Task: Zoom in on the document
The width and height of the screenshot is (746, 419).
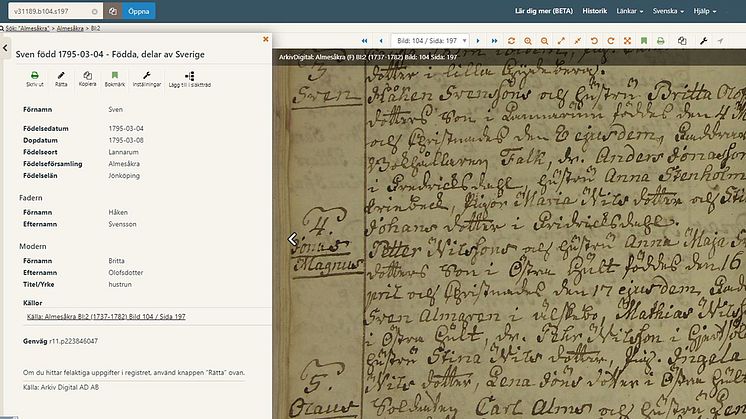Action: [x=528, y=41]
